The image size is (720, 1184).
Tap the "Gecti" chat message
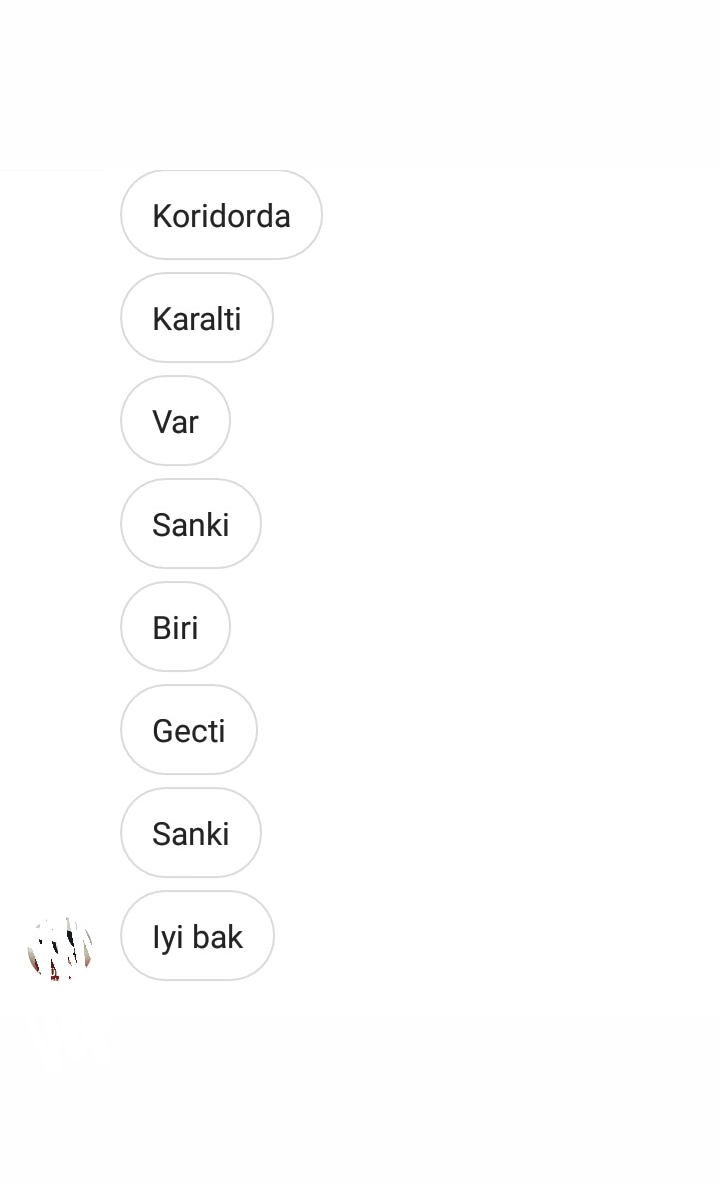[188, 730]
